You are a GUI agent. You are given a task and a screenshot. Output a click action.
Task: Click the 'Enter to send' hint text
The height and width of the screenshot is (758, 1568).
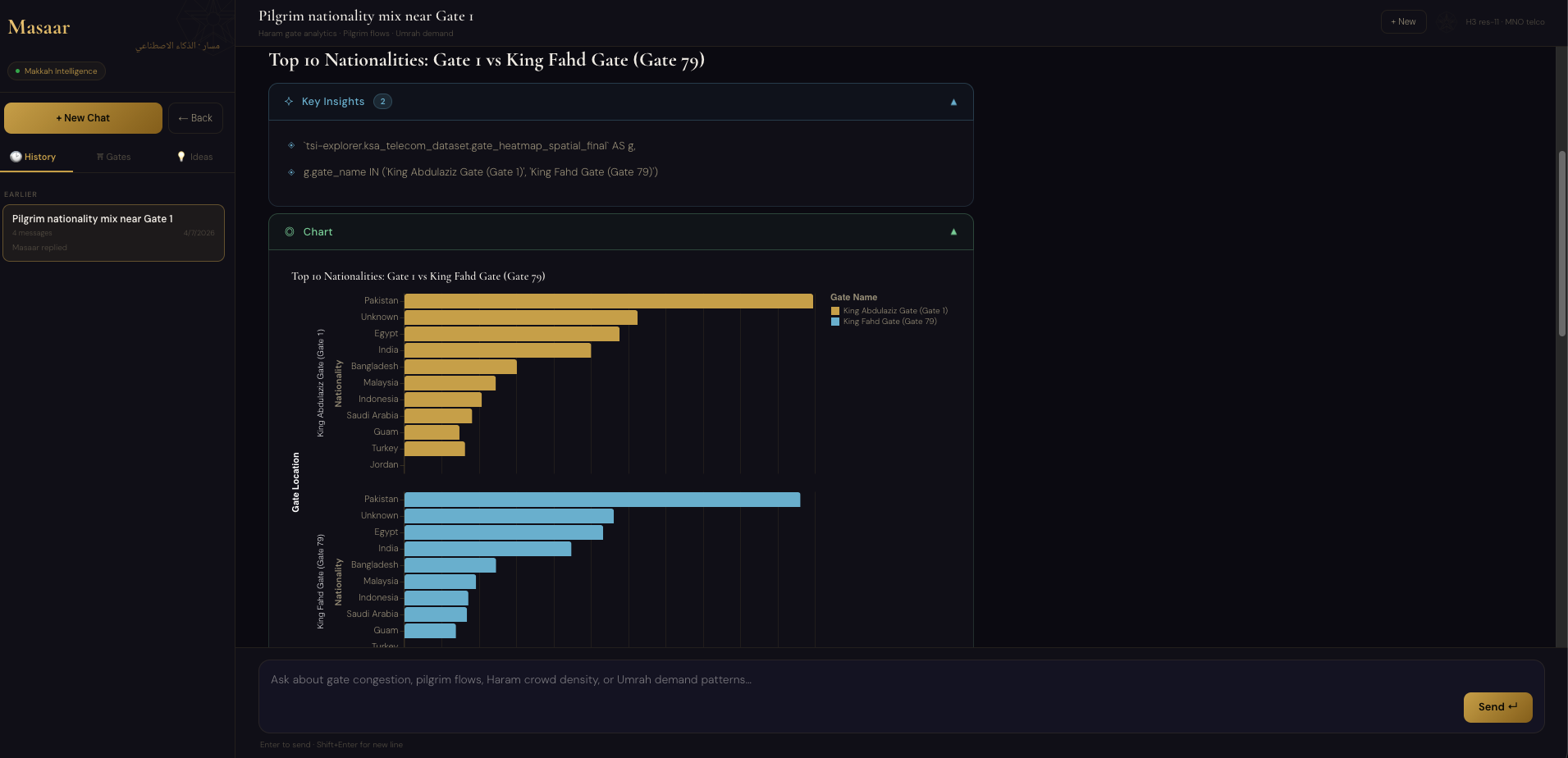point(285,745)
